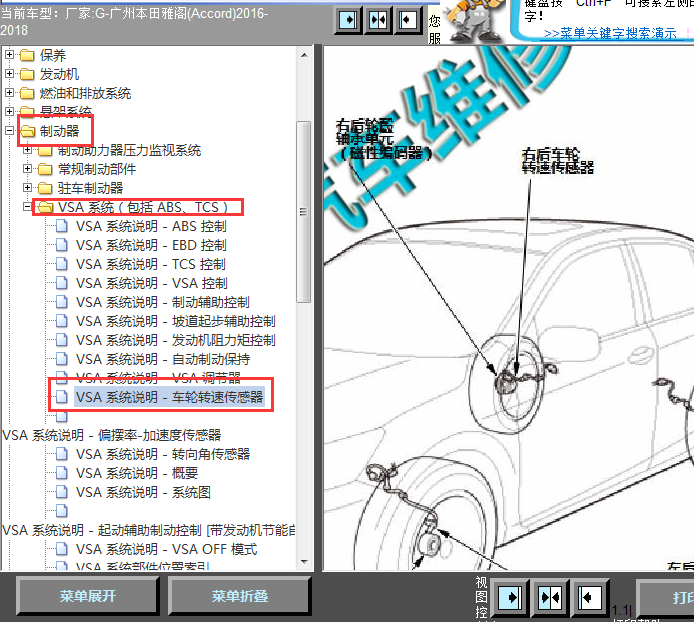Click document icon beside TCS 控制
The height and width of the screenshot is (622, 694).
62,264
